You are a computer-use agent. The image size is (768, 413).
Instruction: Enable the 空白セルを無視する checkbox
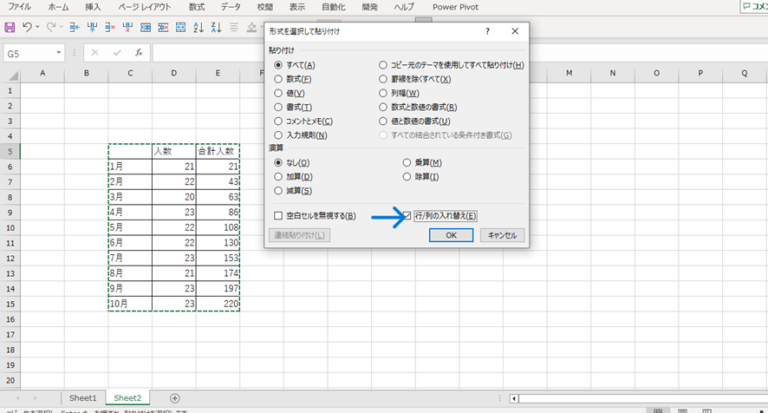pos(278,215)
